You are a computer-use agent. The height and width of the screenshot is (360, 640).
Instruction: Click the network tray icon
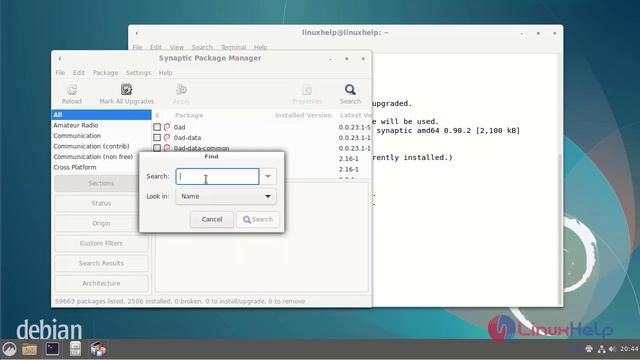[x=601, y=349]
